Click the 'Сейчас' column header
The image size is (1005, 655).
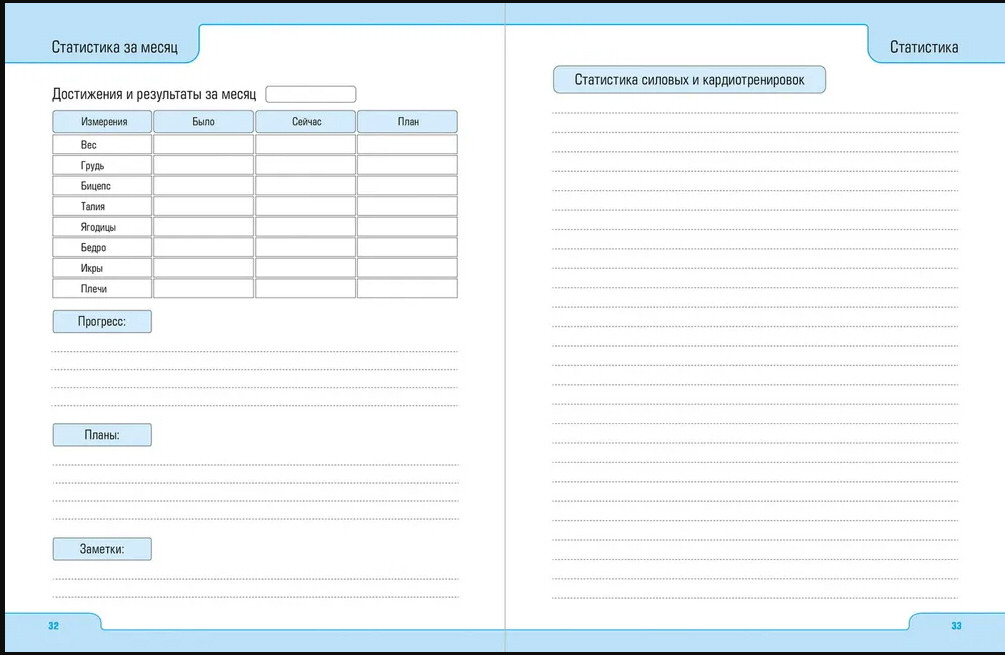305,122
